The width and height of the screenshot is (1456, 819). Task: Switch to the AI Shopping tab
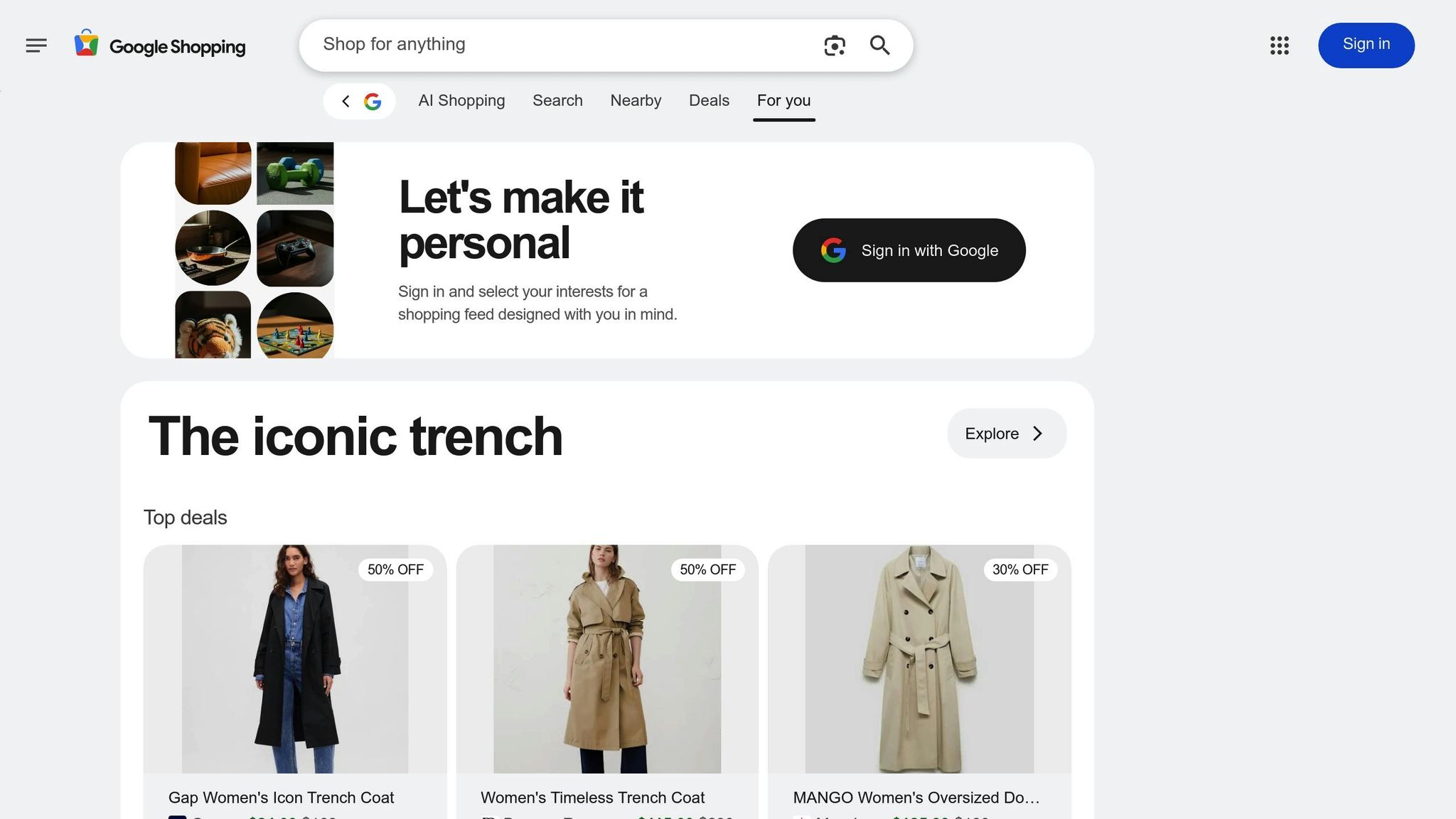click(461, 101)
